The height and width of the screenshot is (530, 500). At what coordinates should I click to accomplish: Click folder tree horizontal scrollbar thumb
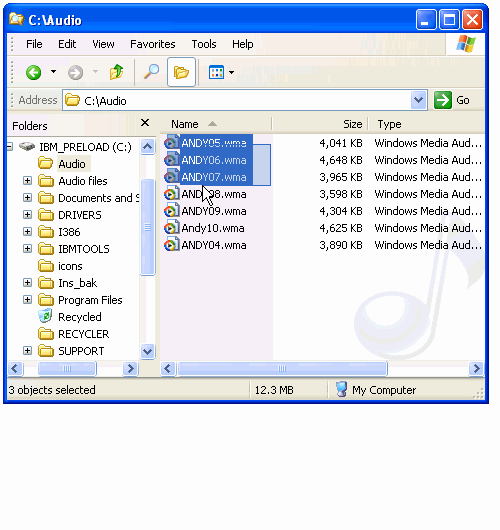coord(67,368)
